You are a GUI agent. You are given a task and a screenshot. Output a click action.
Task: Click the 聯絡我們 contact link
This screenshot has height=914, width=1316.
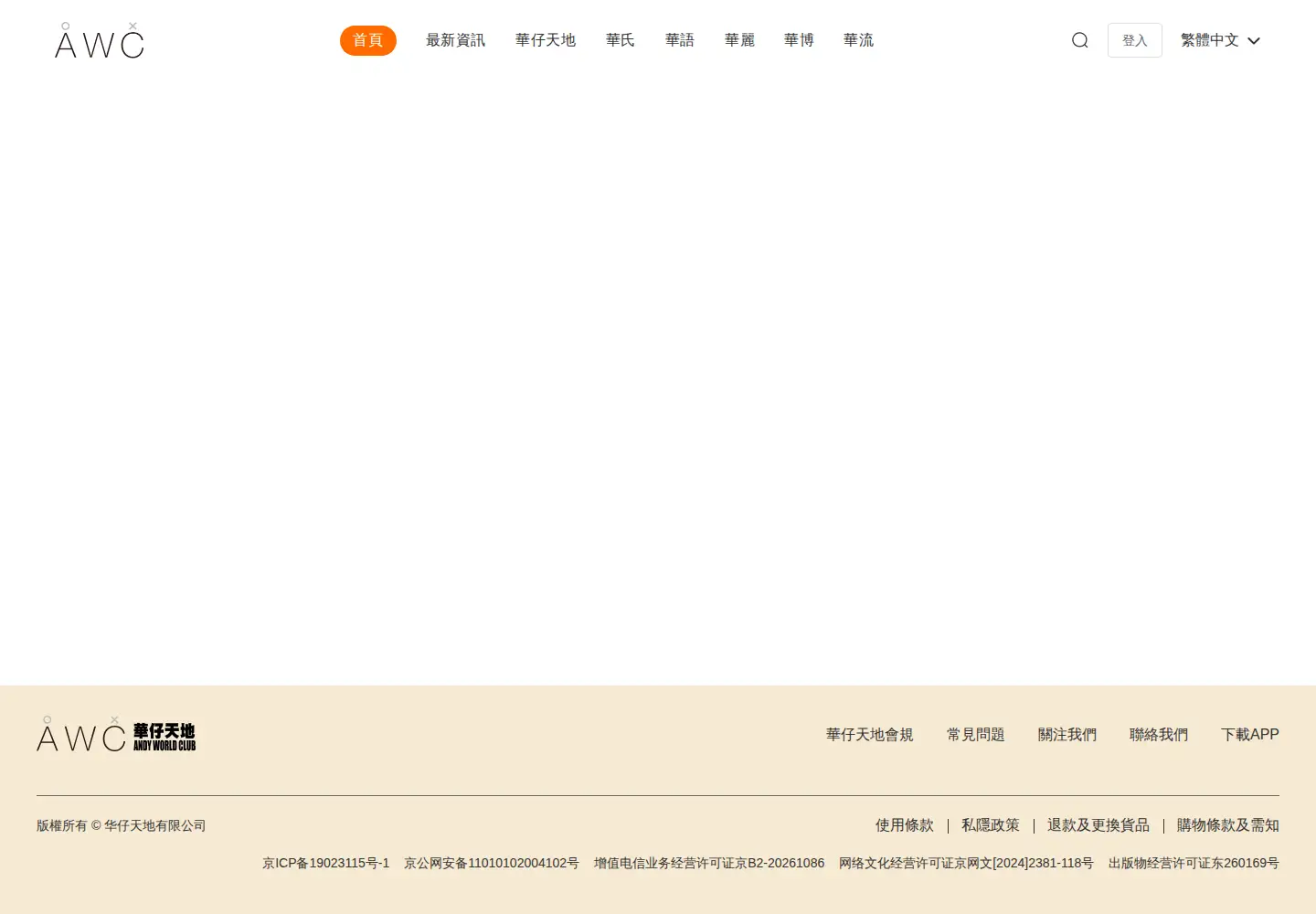[1159, 735]
